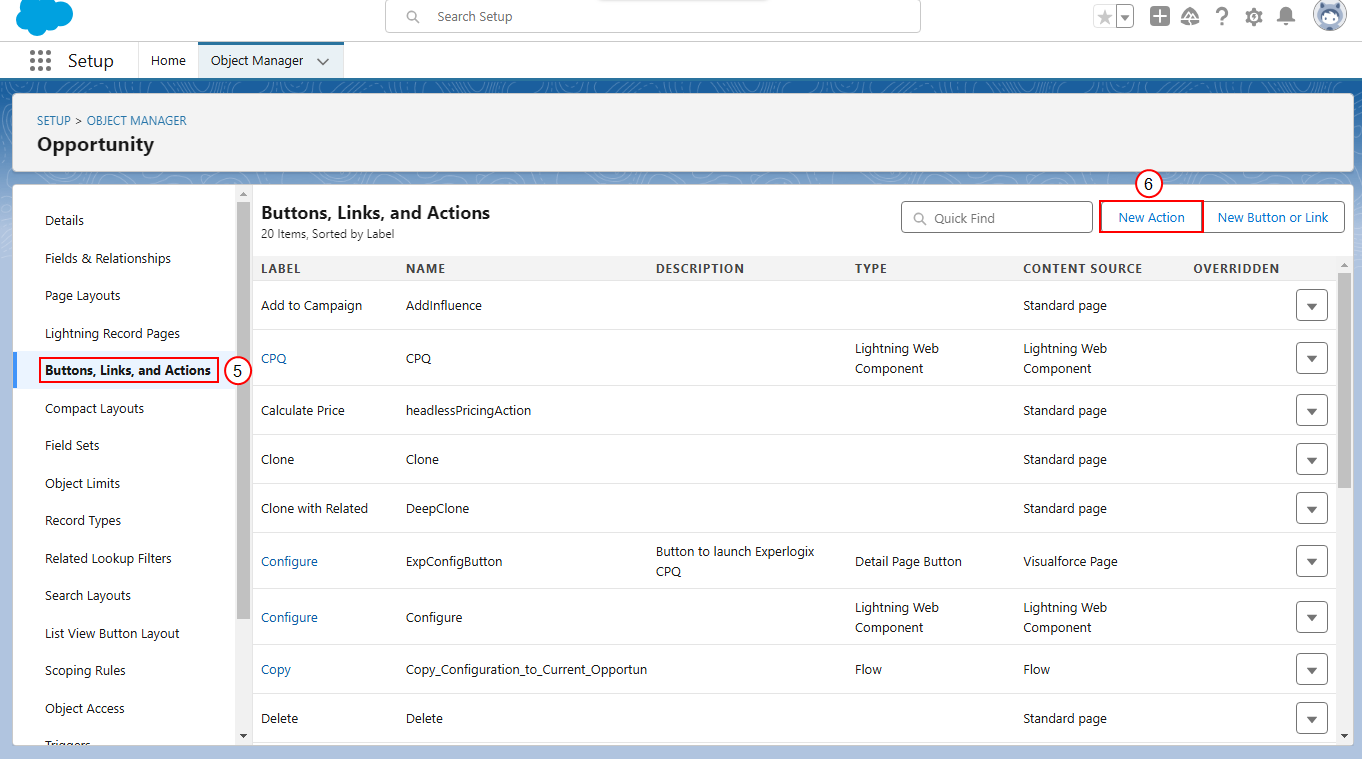1362x759 pixels.
Task: Open Record Types in sidebar
Action: [x=83, y=520]
